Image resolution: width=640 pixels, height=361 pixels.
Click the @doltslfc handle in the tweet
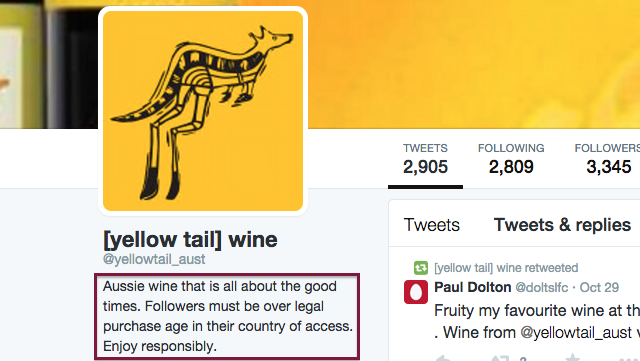pos(542,287)
